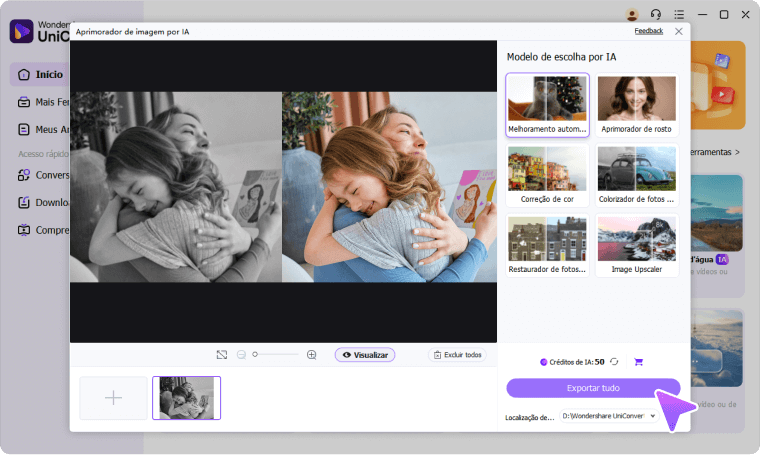Click the colorized result preview image
The height and width of the screenshot is (455, 760).
tap(389, 187)
